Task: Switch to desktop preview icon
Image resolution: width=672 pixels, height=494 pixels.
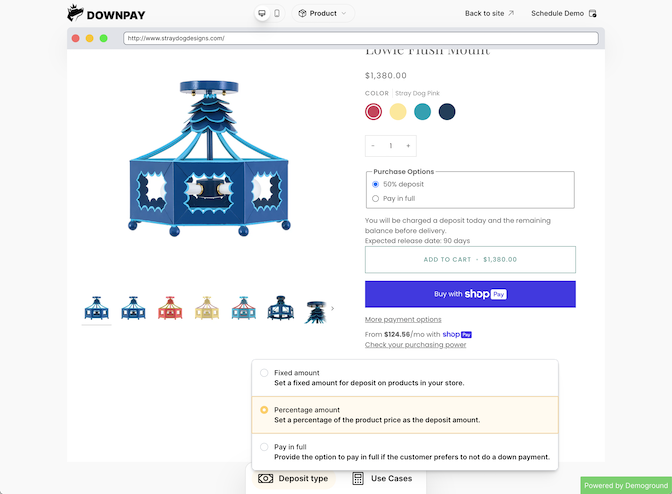Action: (x=262, y=13)
